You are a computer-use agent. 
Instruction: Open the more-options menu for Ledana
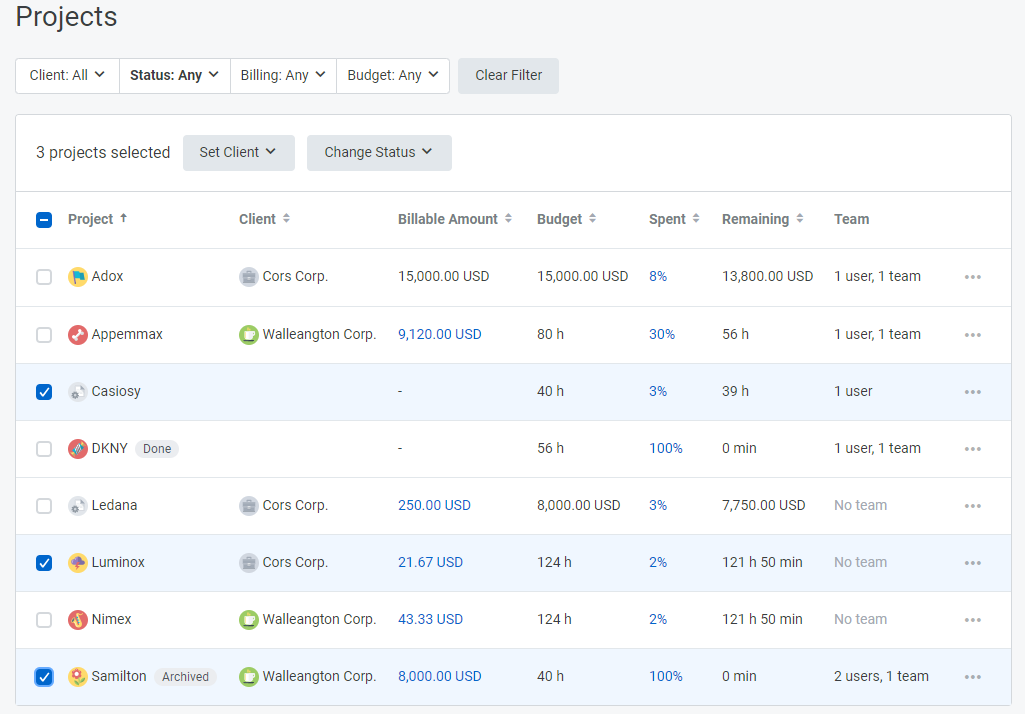point(973,505)
